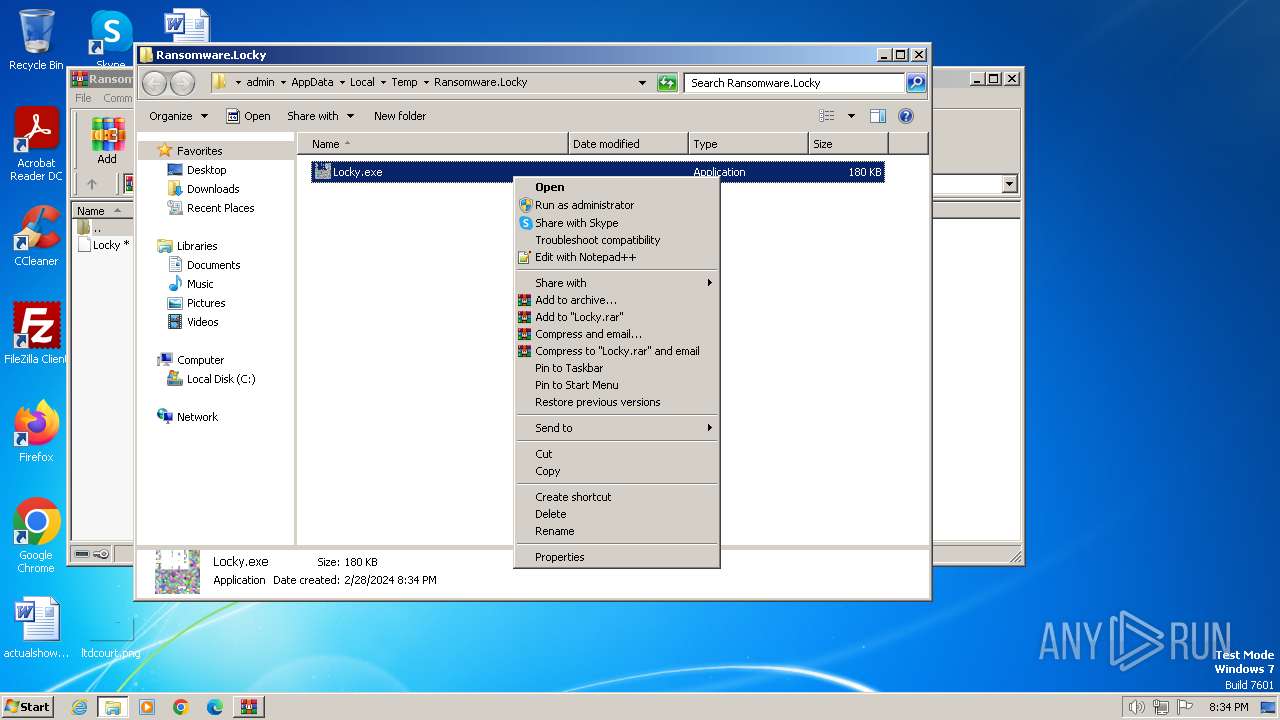This screenshot has height=720, width=1280.
Task: Click AppData breadcrumb in address bar
Action: tap(312, 83)
